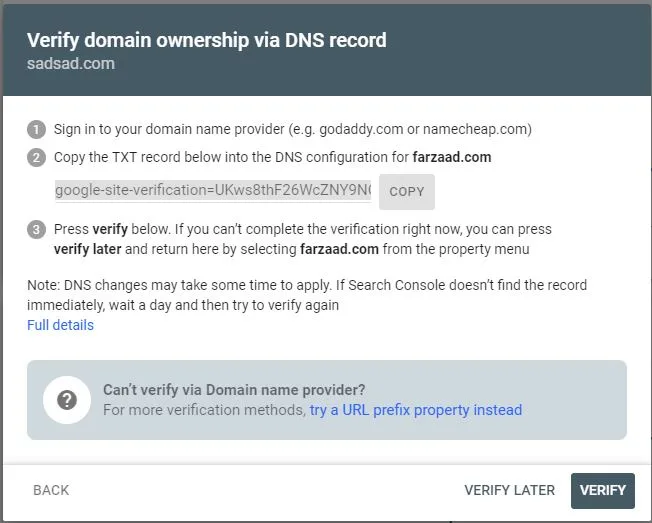Click the step 2 number circle icon
This screenshot has width=652, height=523.
(x=36, y=158)
